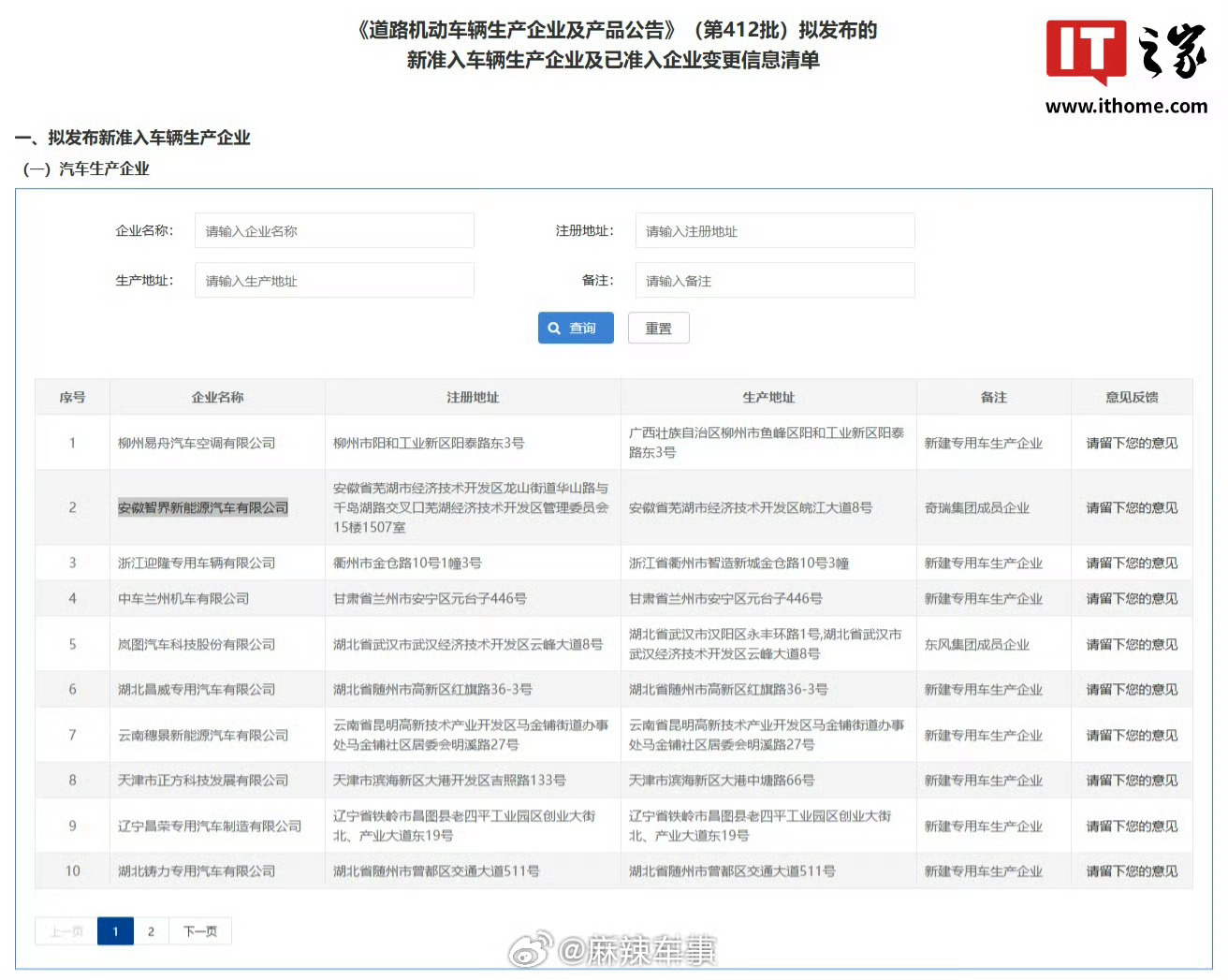Select remark 奇瑞集团成员企业
The height and width of the screenshot is (980, 1228).
[x=977, y=507]
